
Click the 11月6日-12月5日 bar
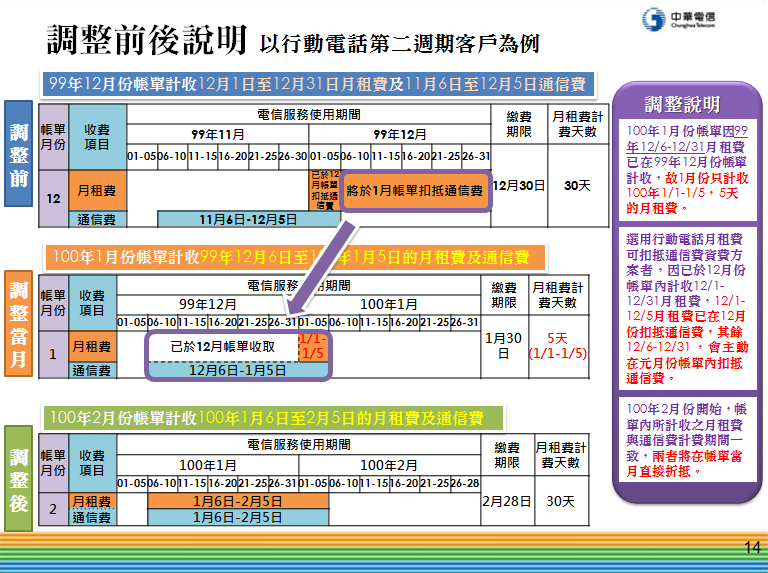(x=249, y=219)
